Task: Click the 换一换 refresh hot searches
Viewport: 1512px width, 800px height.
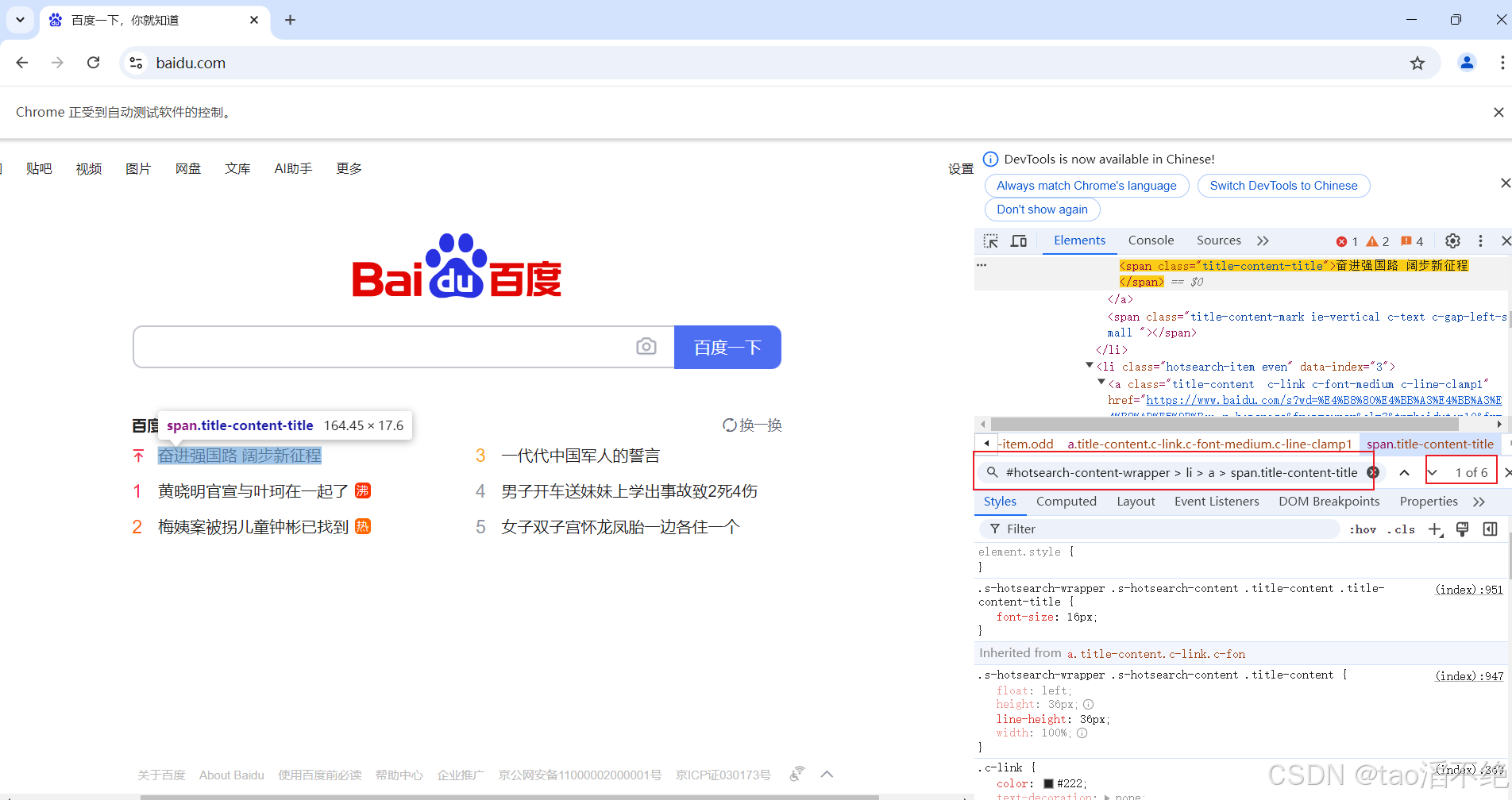Action: point(752,425)
